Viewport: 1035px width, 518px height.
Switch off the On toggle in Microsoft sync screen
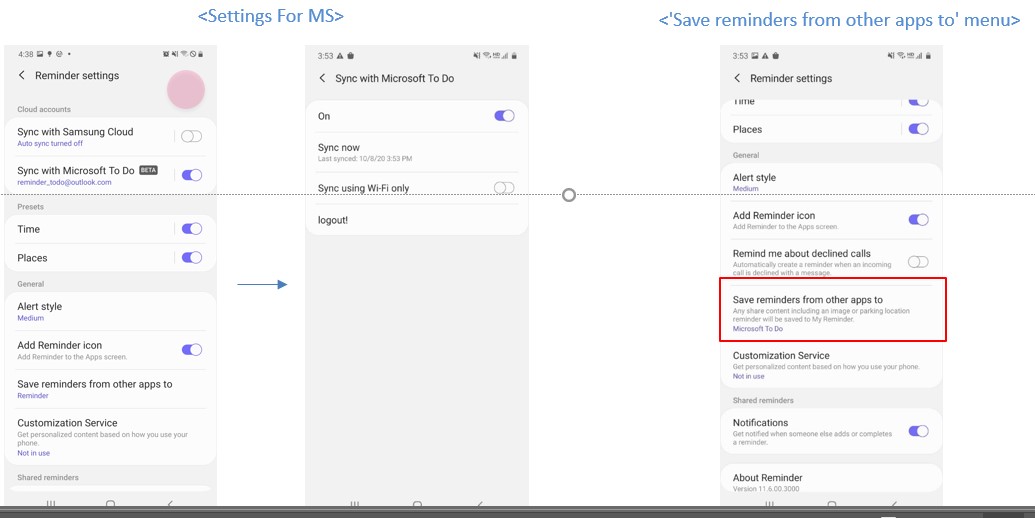tap(504, 116)
